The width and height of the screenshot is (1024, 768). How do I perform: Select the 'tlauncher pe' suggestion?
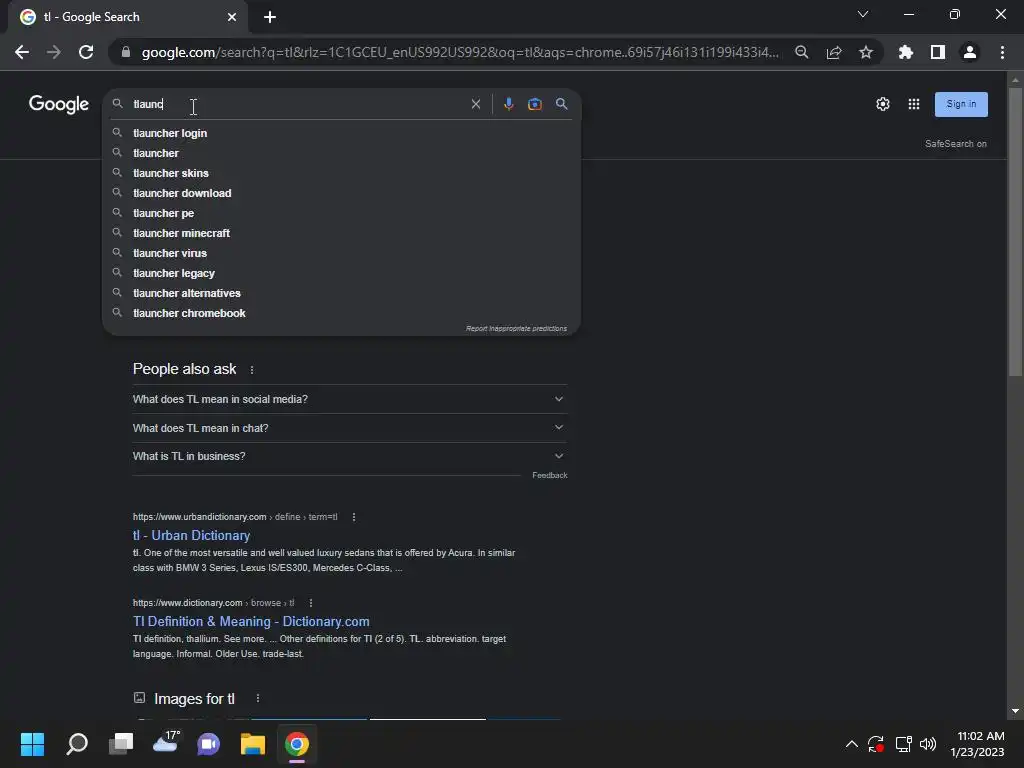coord(342,213)
